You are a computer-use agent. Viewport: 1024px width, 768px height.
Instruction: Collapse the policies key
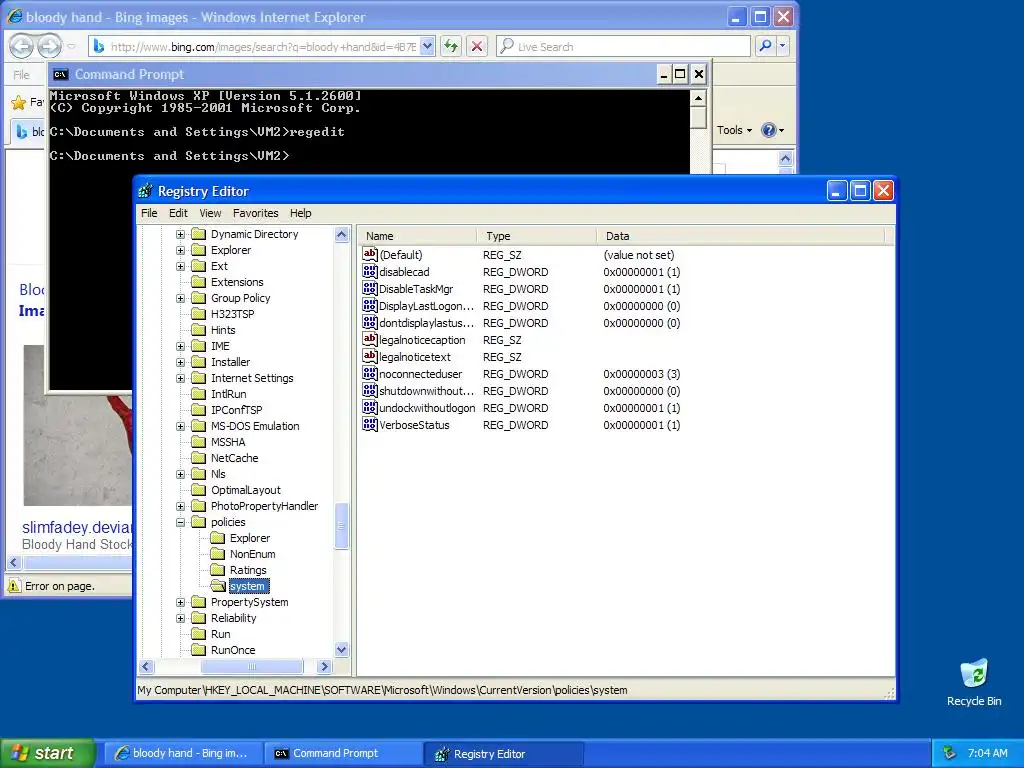pos(180,522)
